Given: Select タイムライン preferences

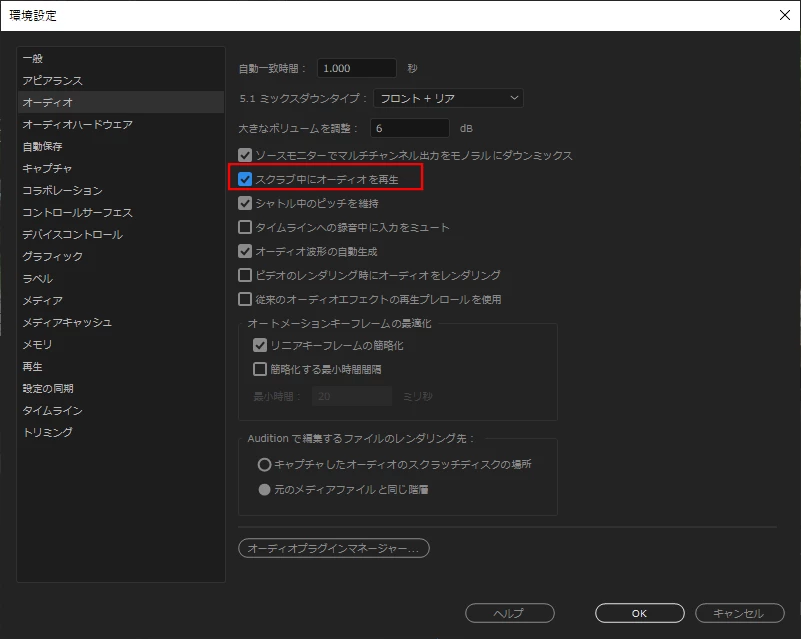Looking at the screenshot, I should coord(121,410).
